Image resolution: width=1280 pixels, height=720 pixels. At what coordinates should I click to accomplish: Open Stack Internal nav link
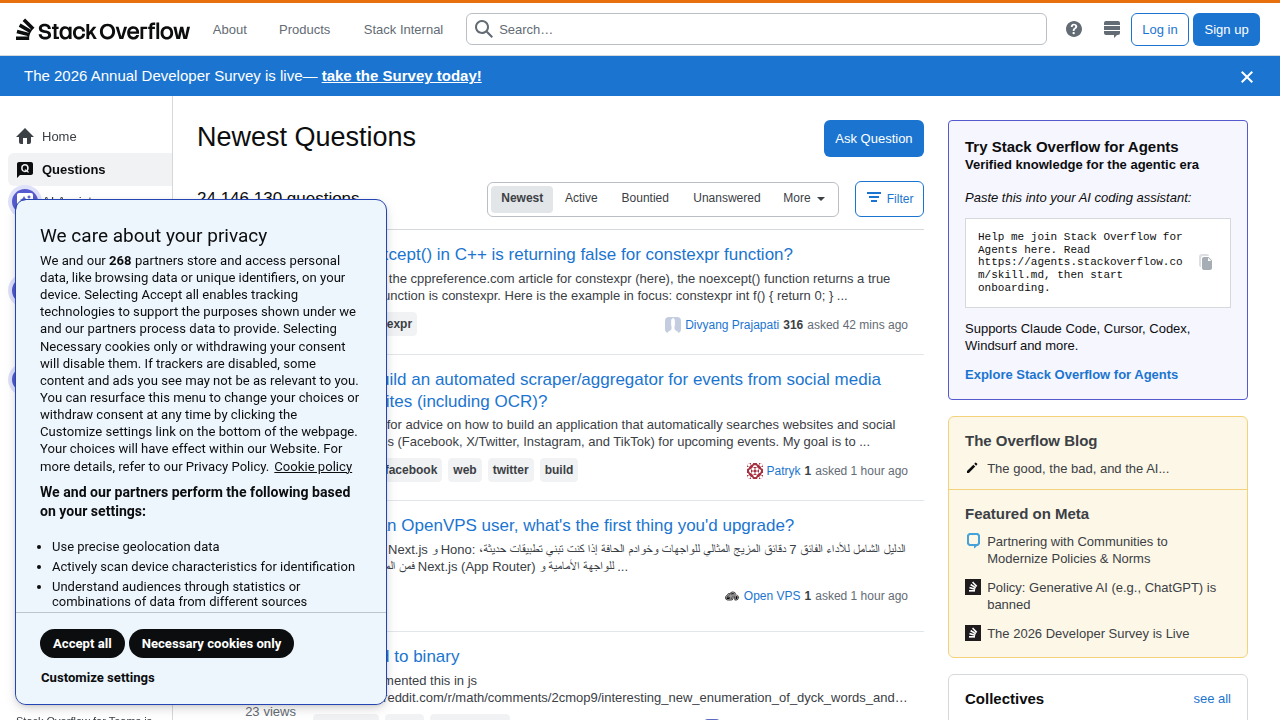pos(403,30)
